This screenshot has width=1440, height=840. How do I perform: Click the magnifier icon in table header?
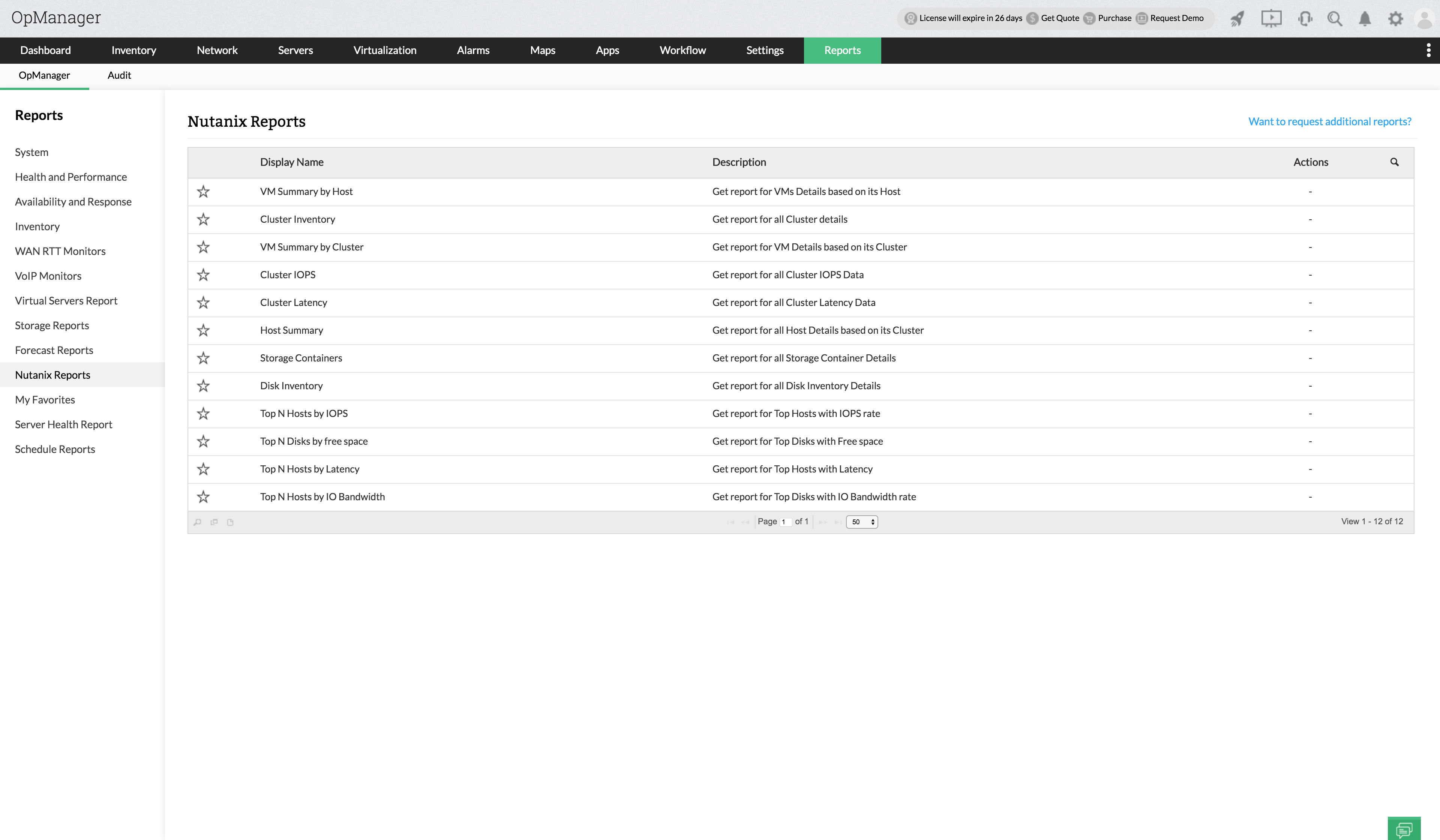pyautogui.click(x=1394, y=162)
